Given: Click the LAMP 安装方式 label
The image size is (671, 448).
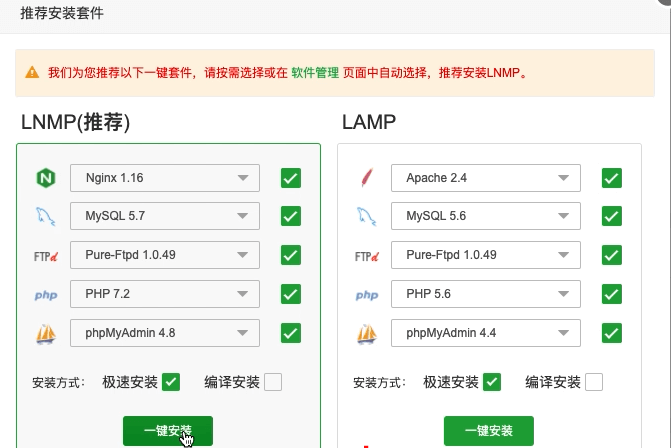Looking at the screenshot, I should [x=380, y=383].
